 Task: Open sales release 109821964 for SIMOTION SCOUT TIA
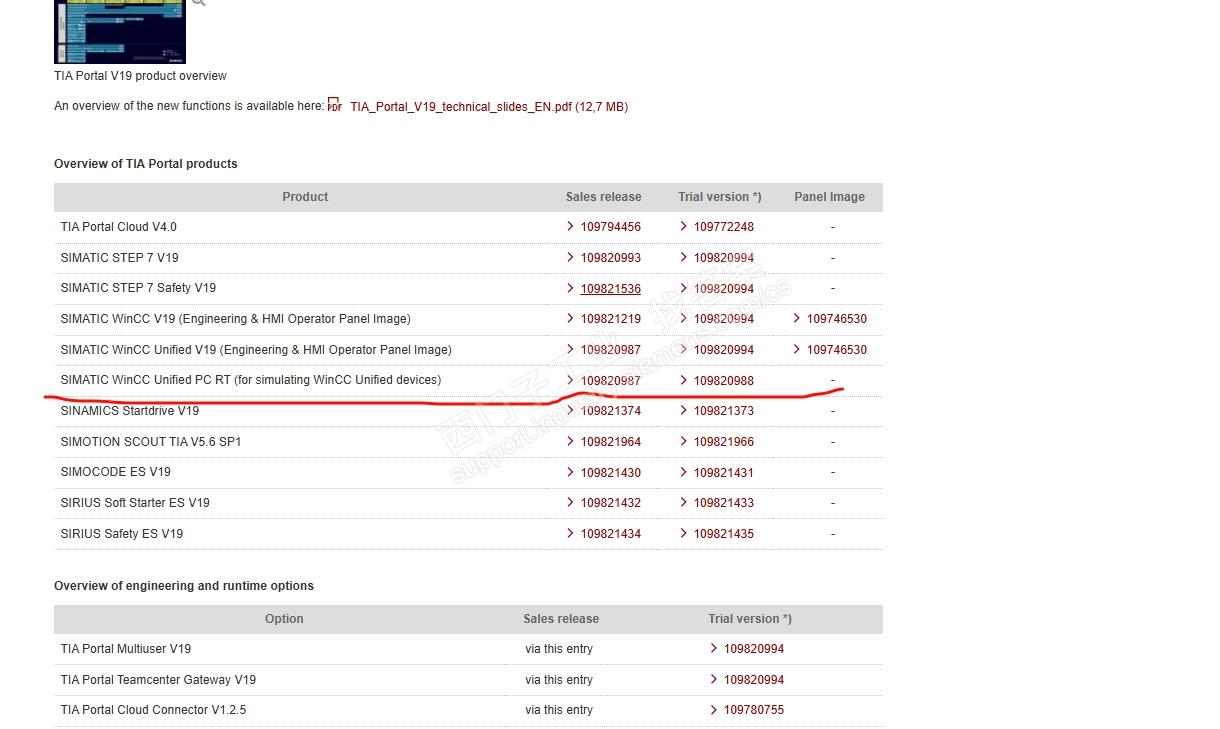point(611,442)
